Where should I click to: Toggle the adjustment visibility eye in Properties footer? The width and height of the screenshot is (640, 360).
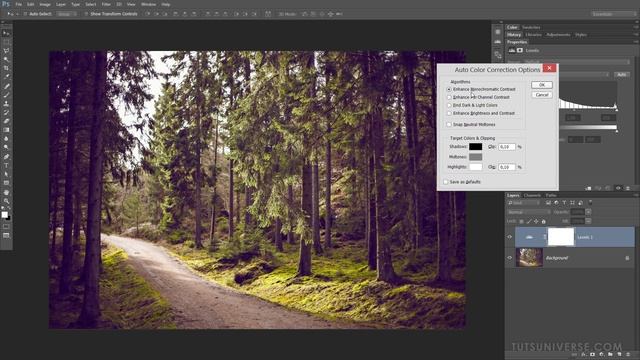point(618,188)
